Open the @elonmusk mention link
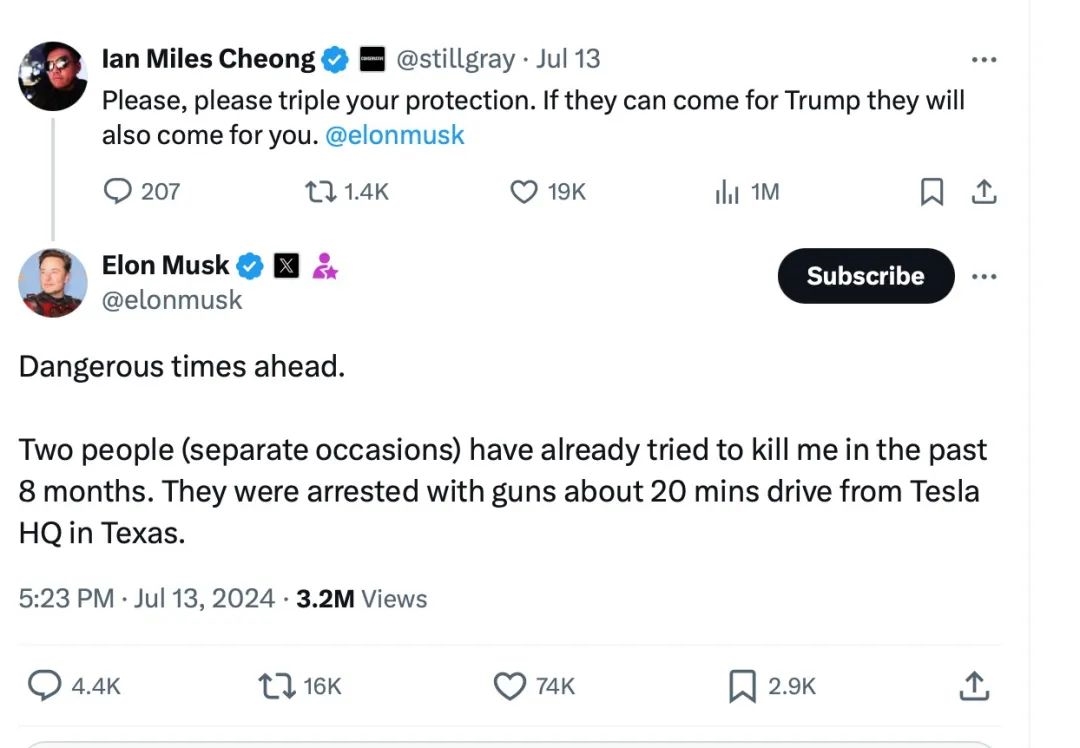Image resolution: width=1080 pixels, height=748 pixels. 395,135
